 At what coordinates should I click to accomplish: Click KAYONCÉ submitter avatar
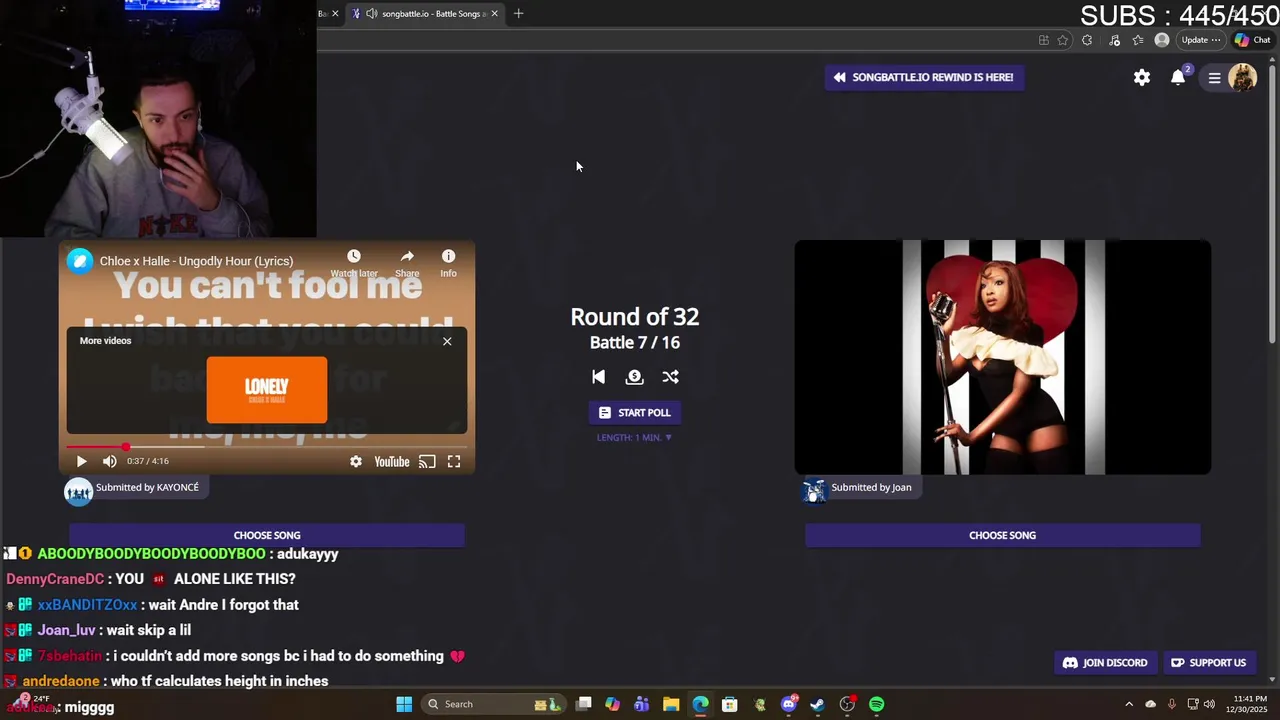coord(78,490)
